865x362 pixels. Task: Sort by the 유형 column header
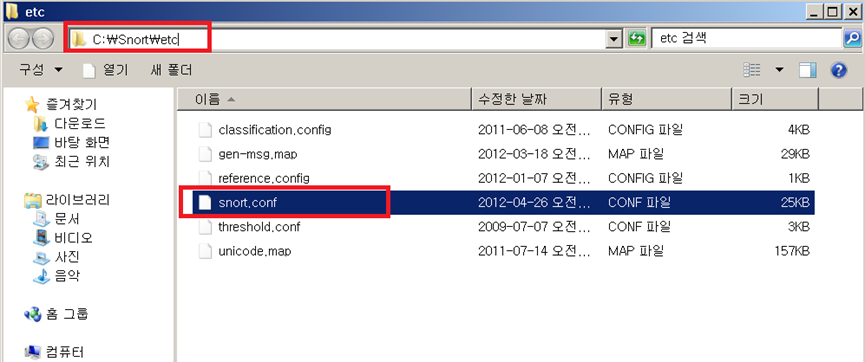666,99
